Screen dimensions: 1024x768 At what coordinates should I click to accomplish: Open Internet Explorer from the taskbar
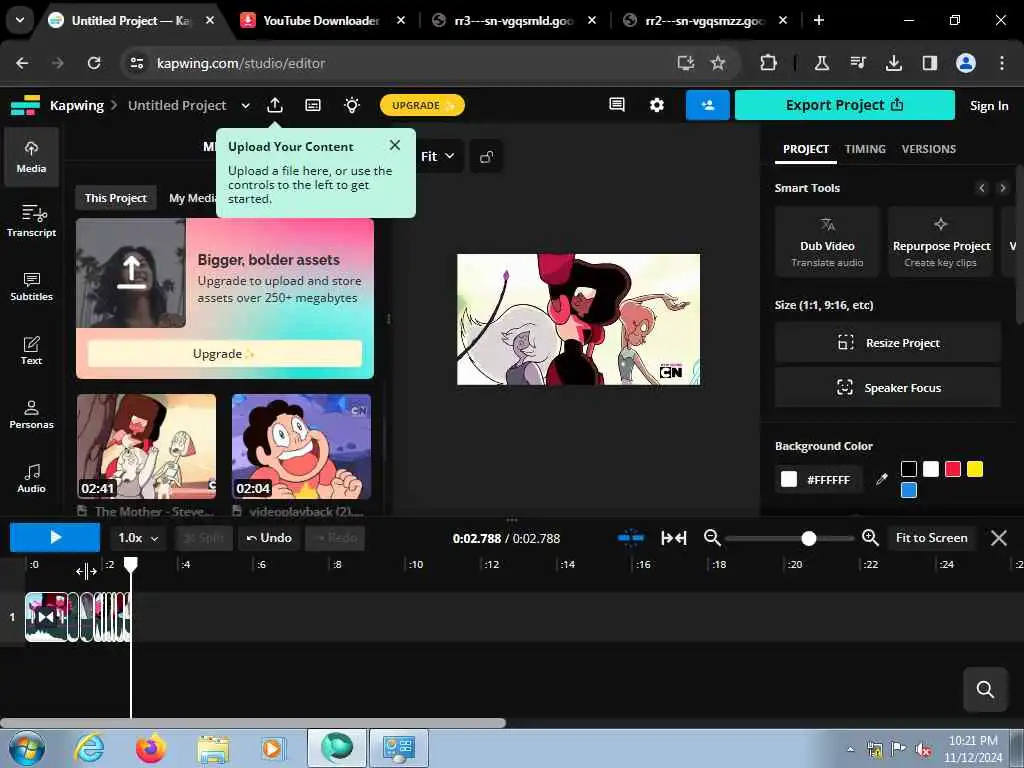(x=89, y=748)
